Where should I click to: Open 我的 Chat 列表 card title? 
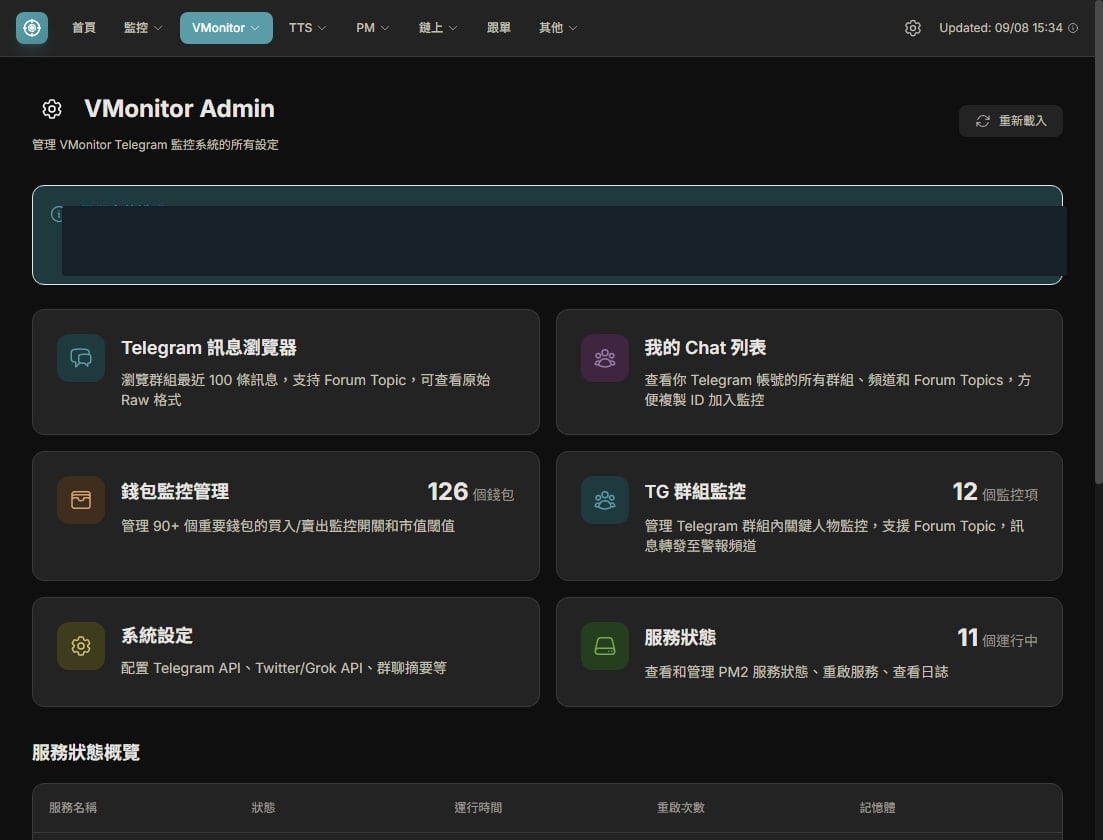[705, 348]
